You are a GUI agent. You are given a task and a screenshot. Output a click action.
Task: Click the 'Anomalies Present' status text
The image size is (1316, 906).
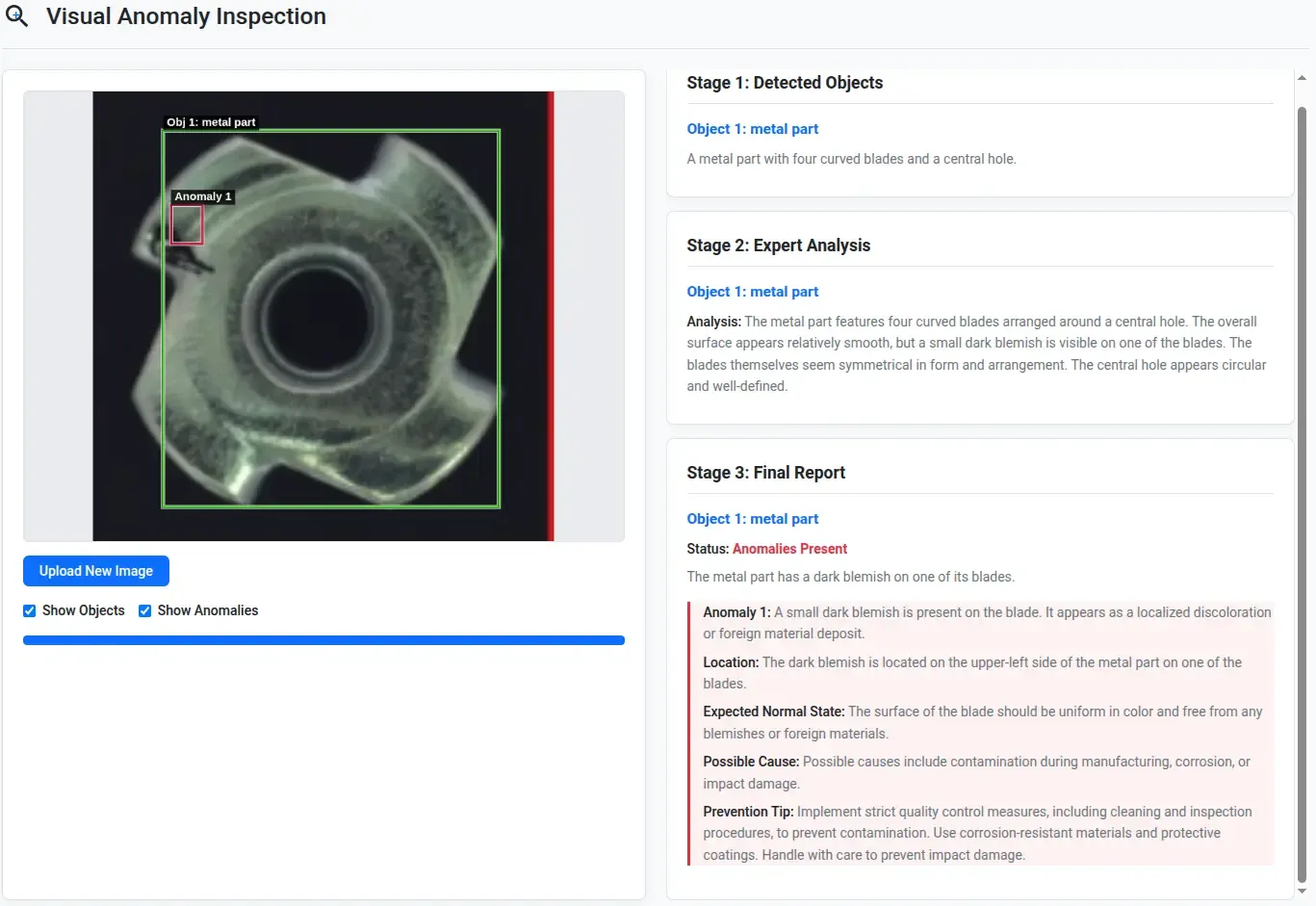pyautogui.click(x=789, y=549)
